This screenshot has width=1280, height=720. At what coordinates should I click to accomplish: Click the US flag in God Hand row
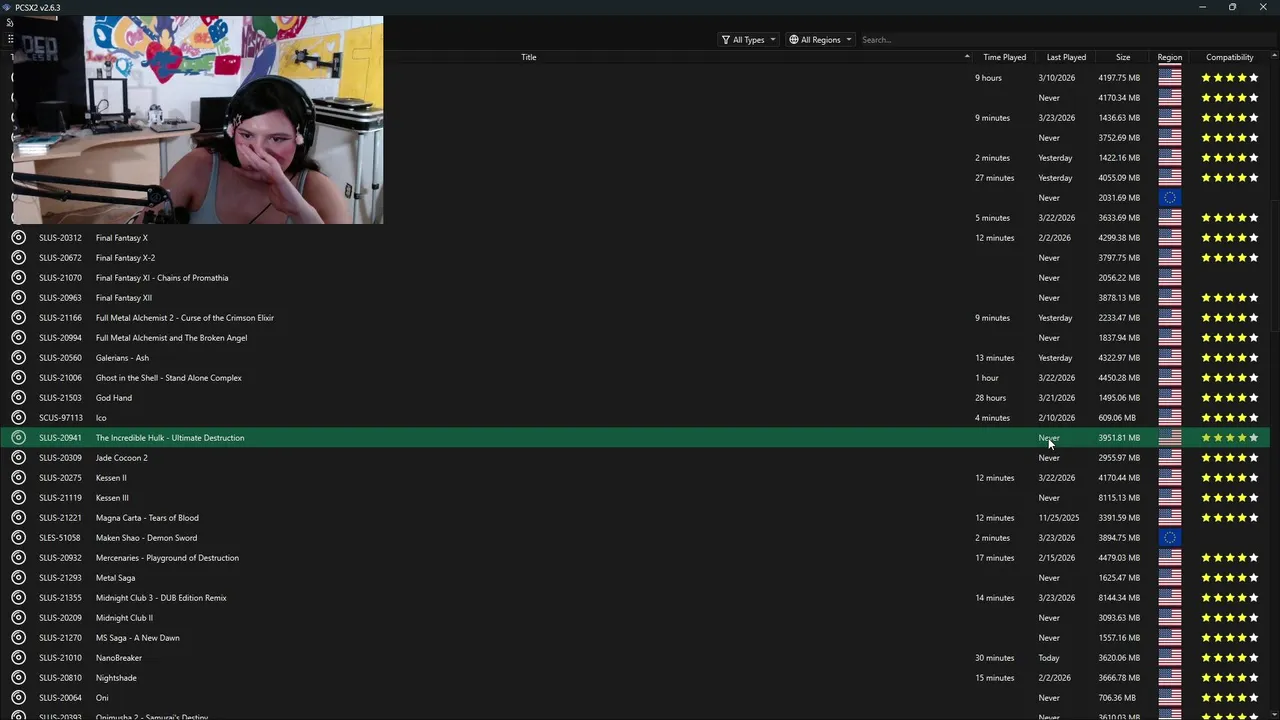1169,398
